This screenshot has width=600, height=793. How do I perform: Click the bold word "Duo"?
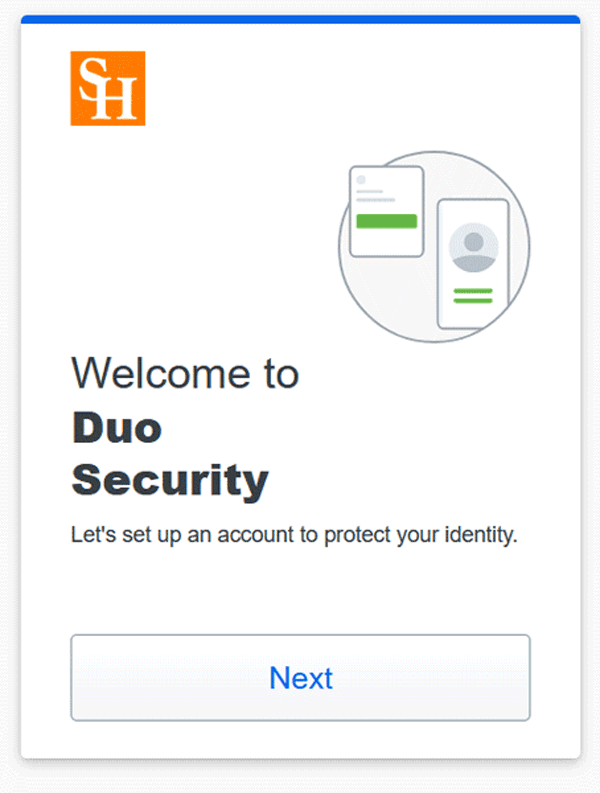[x=116, y=428]
